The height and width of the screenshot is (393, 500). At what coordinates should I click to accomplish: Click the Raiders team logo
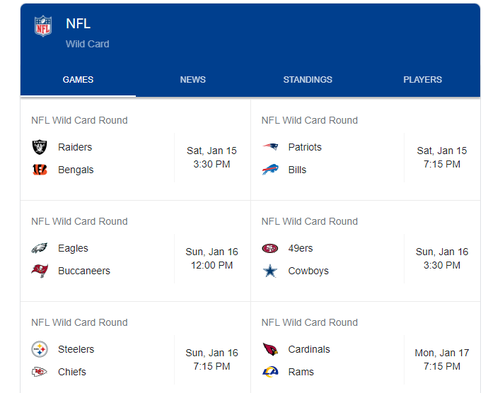(x=39, y=147)
